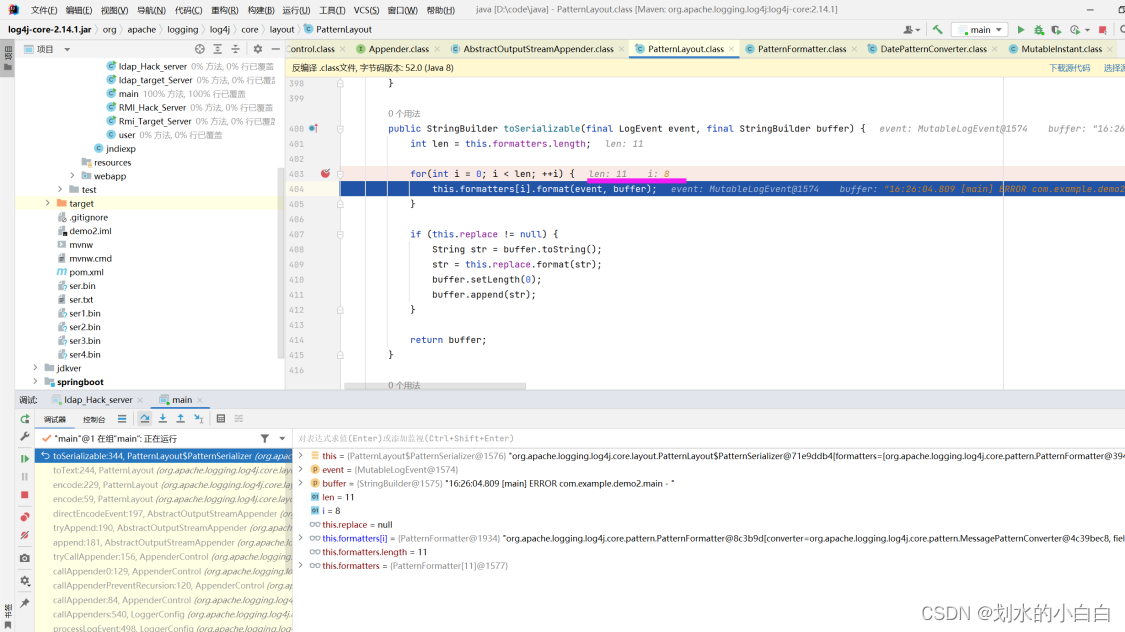Filter frames with funnel icon
This screenshot has height=632, width=1125.
[265, 438]
